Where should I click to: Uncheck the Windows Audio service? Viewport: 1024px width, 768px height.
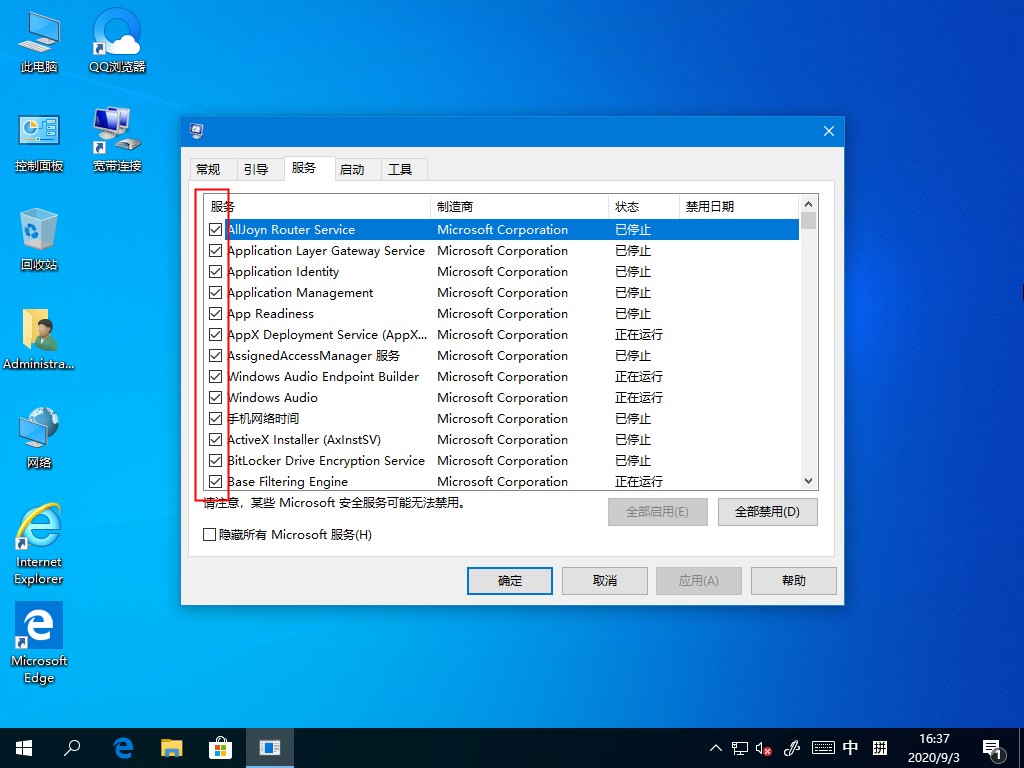tap(214, 397)
